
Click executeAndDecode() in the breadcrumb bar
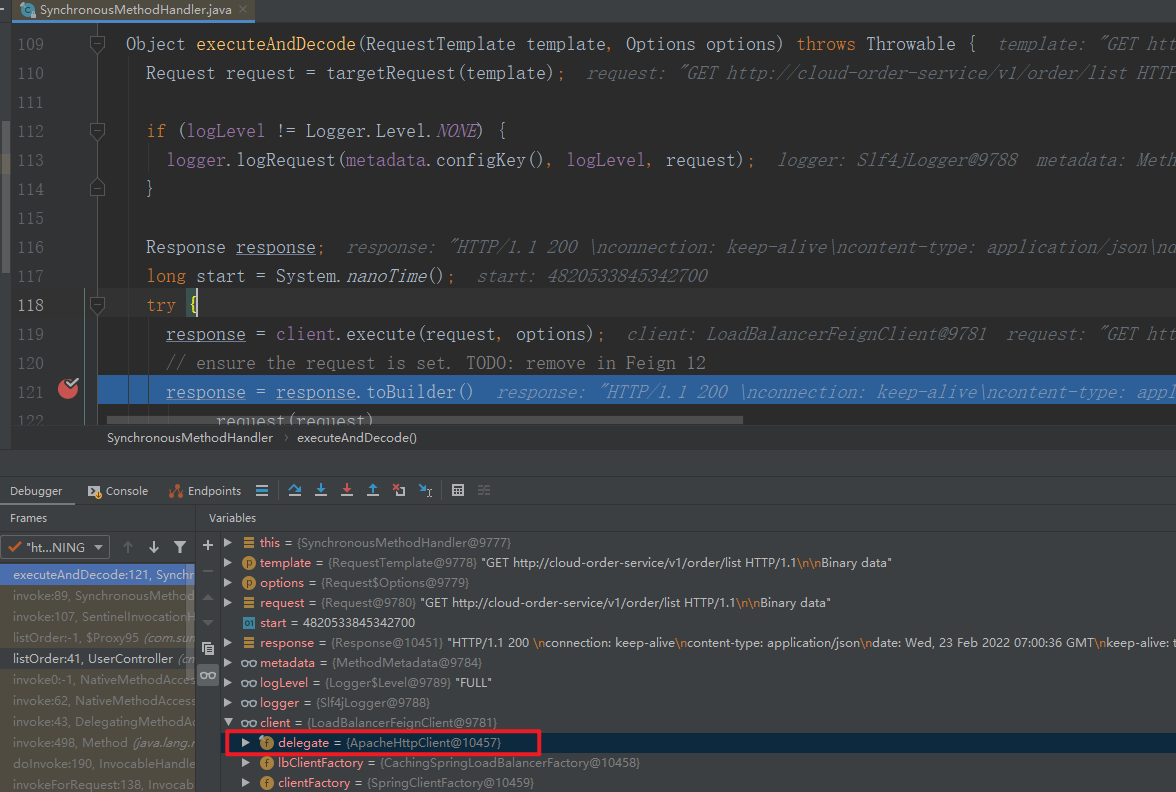pos(357,437)
